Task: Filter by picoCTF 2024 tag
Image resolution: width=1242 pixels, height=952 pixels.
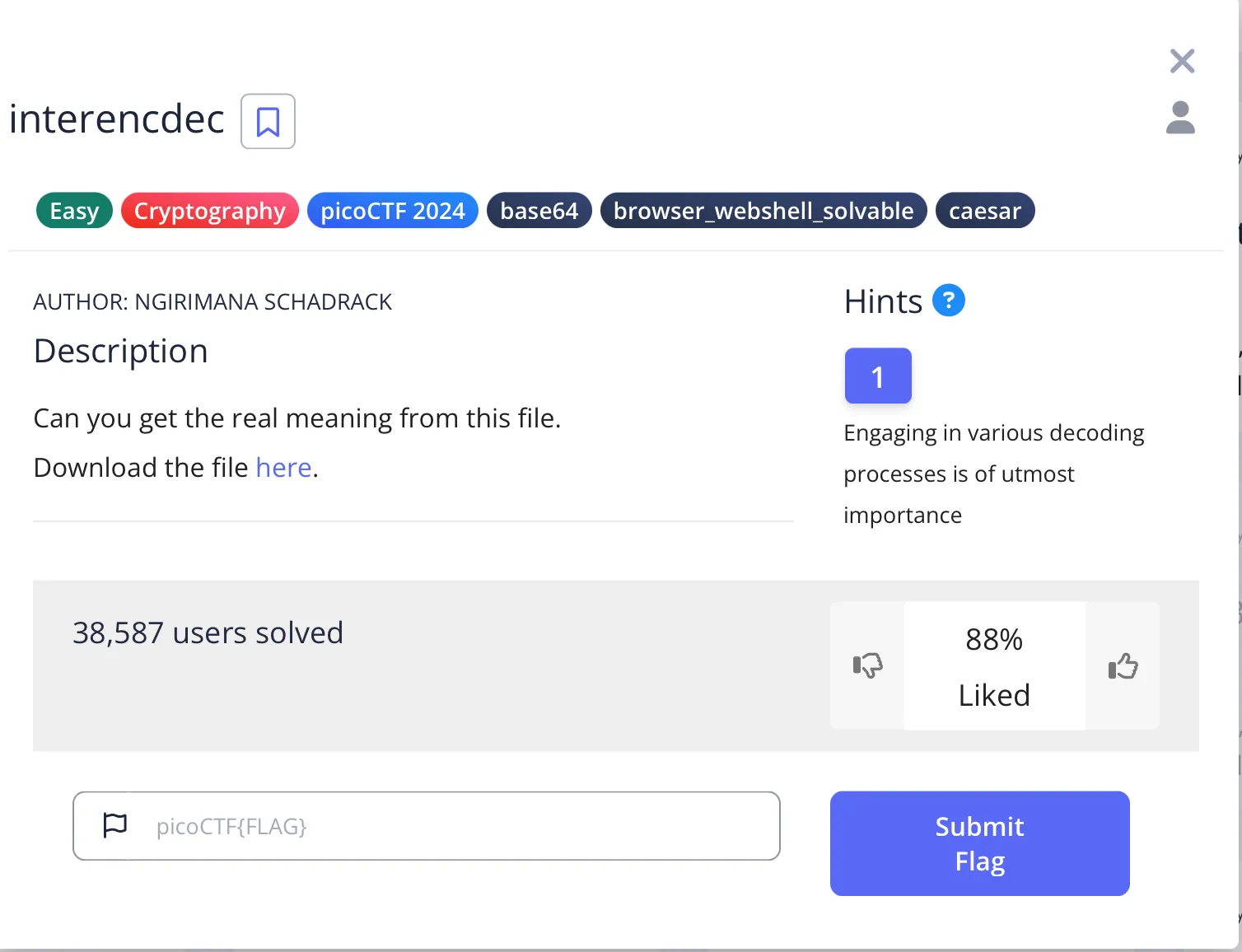Action: (393, 211)
